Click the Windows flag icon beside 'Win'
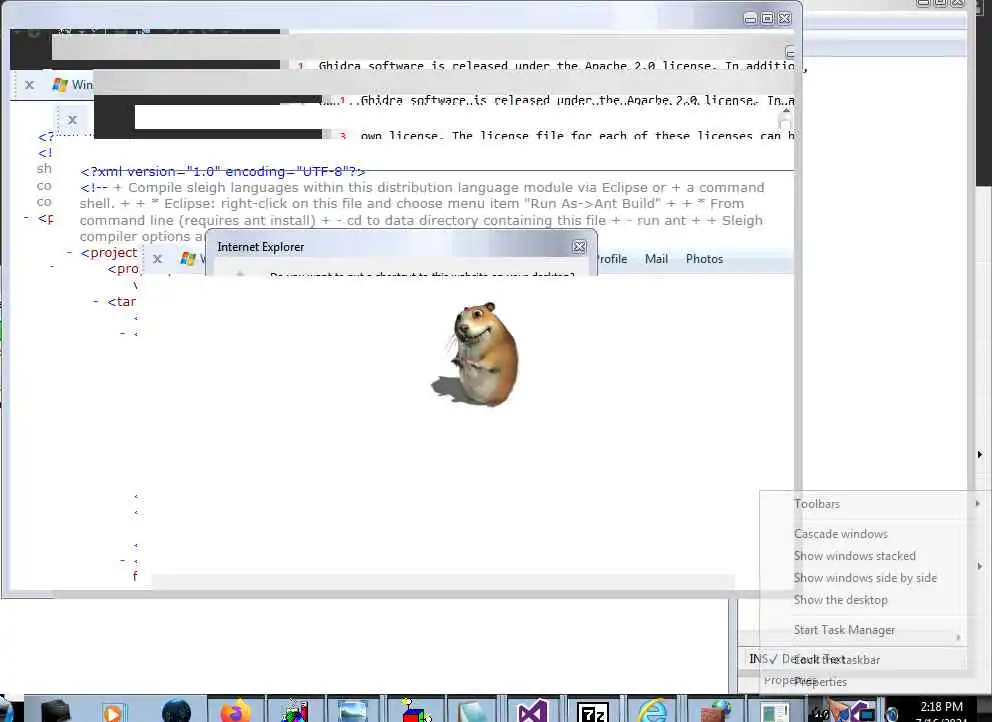The height and width of the screenshot is (722, 992). click(60, 84)
